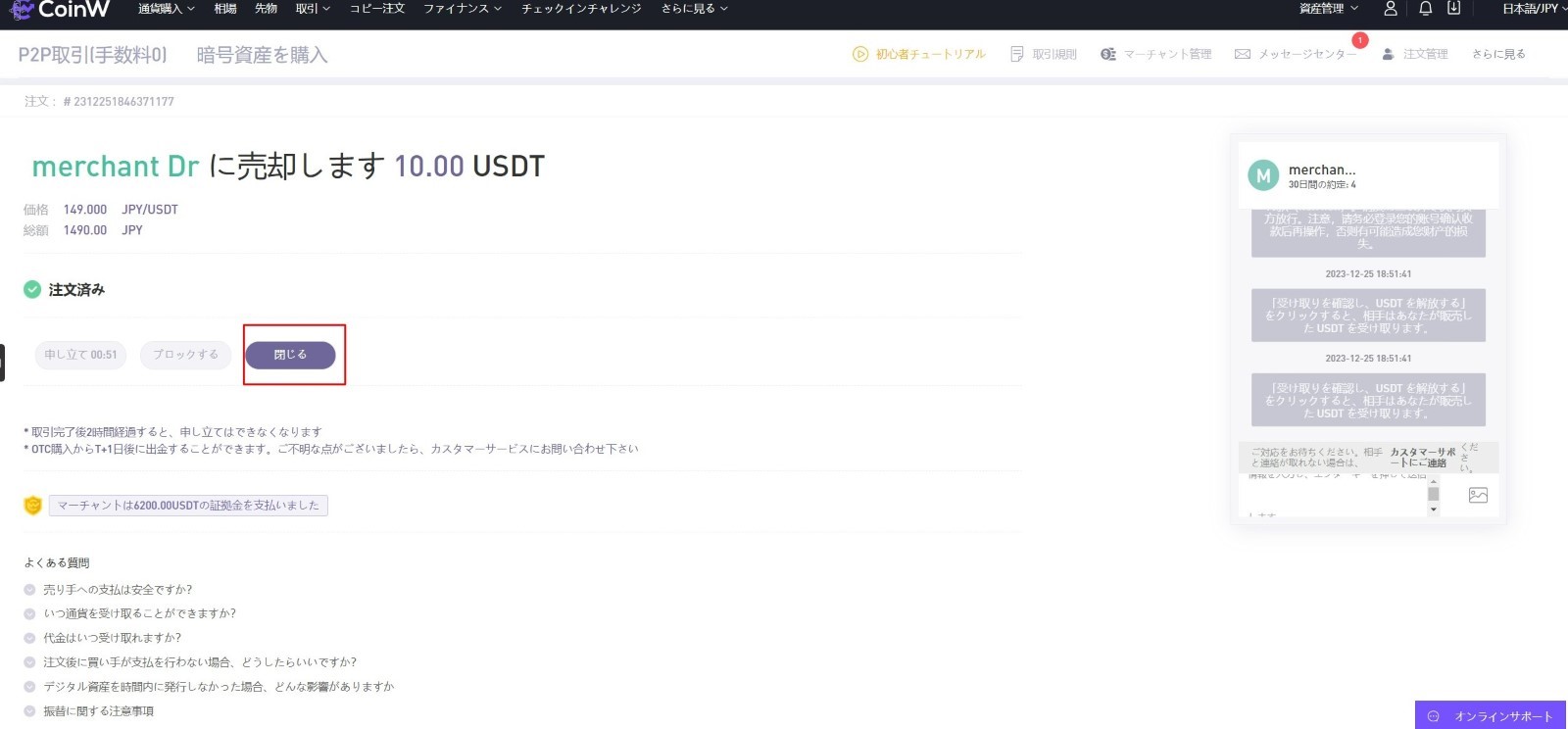Image resolution: width=1568 pixels, height=729 pixels.
Task: Open the 通貨購入 dropdown menu
Action: tap(166, 9)
